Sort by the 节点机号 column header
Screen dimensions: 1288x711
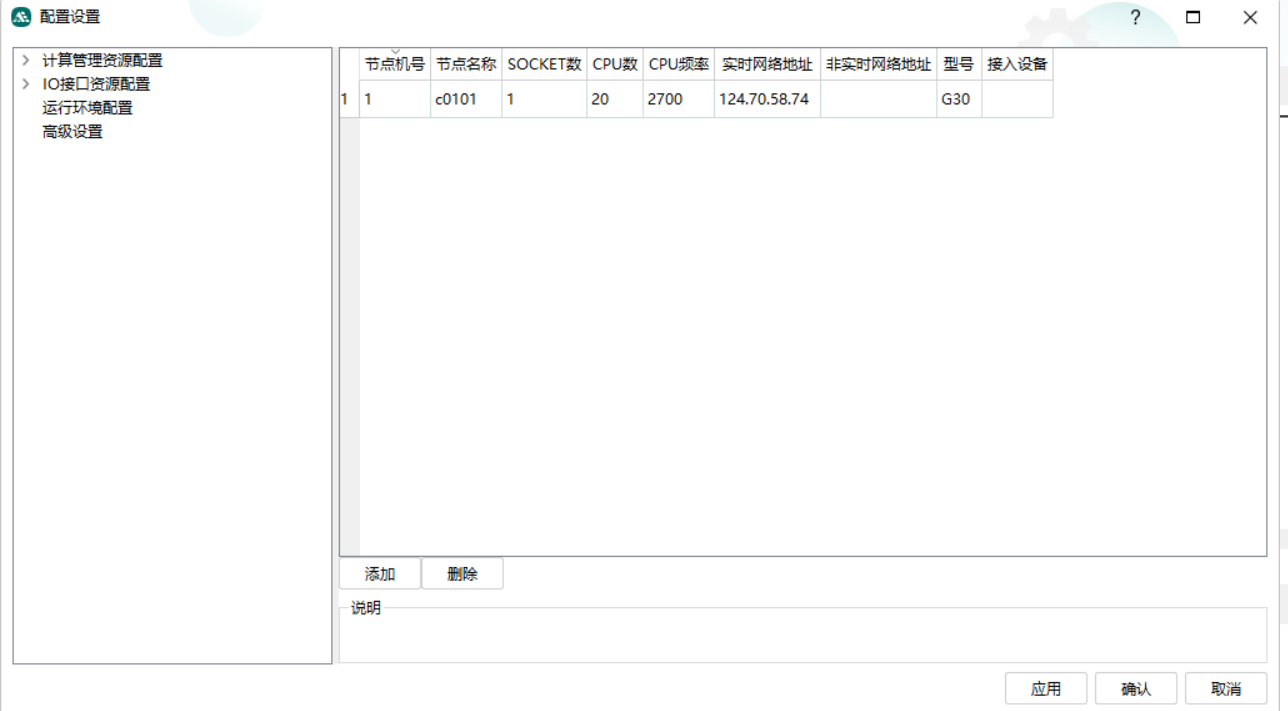pos(394,64)
